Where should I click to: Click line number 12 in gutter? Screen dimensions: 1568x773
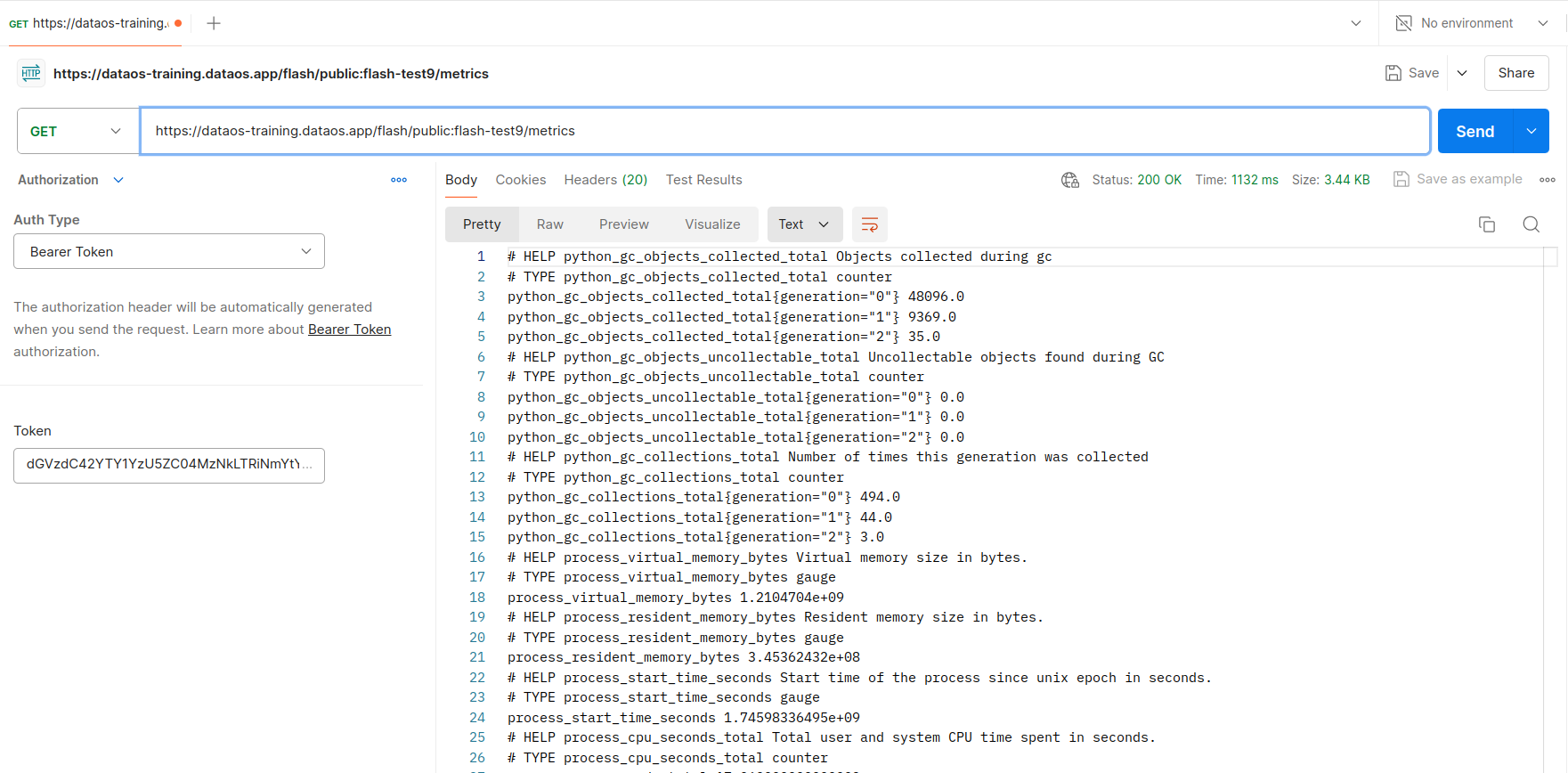click(x=477, y=477)
